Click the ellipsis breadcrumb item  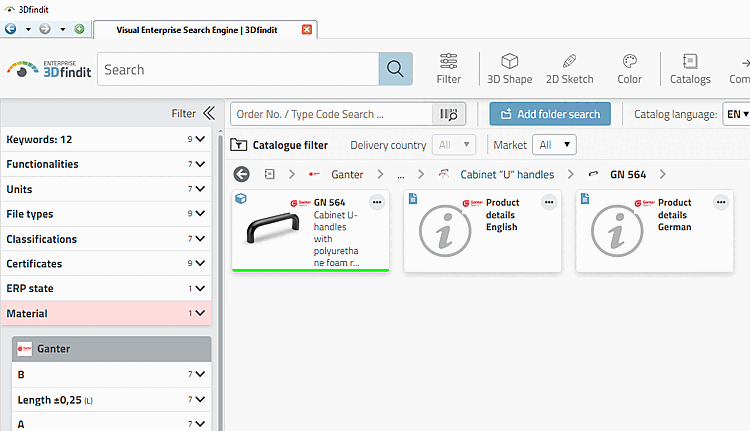coord(400,175)
